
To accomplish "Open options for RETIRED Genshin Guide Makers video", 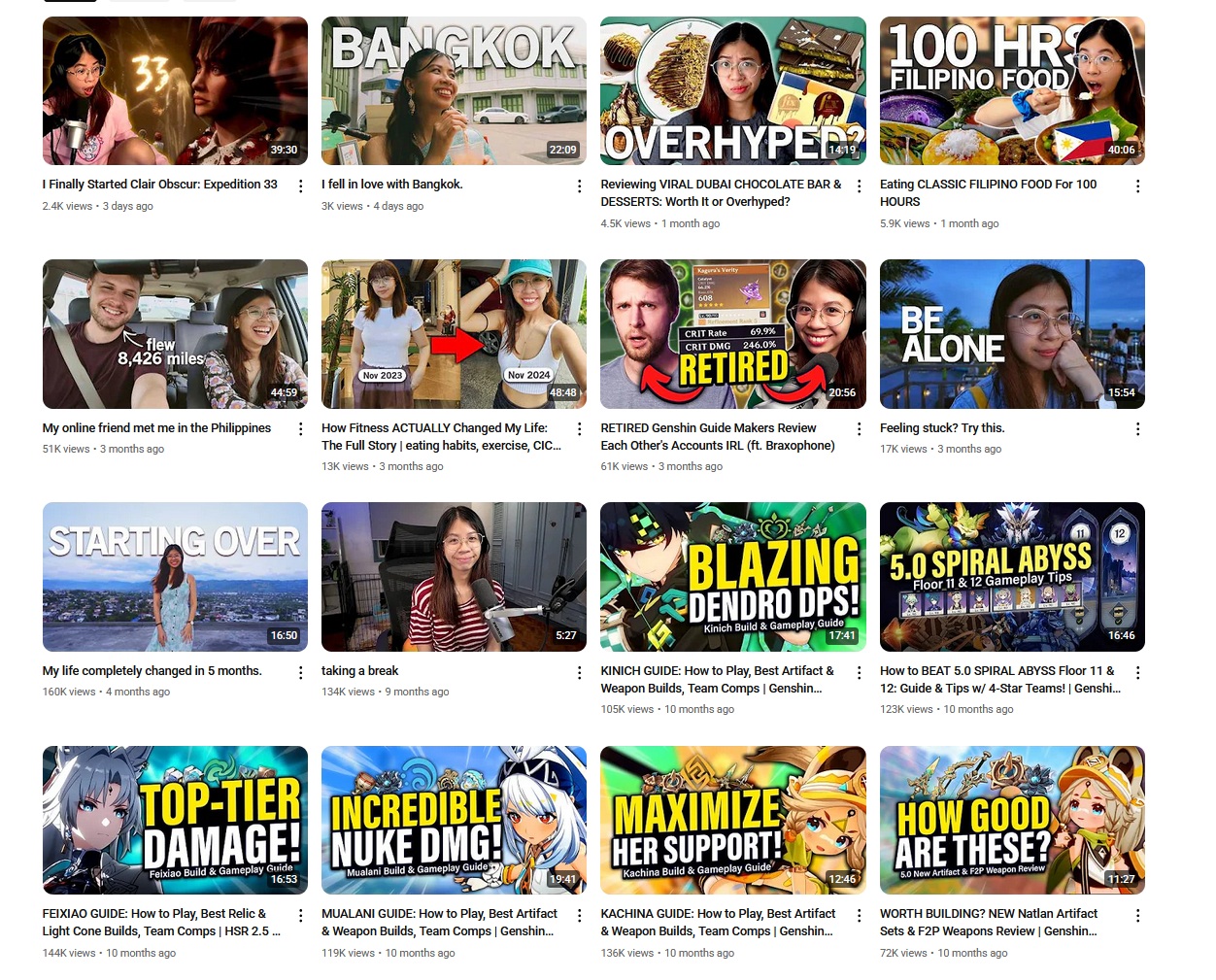I will 859,428.
